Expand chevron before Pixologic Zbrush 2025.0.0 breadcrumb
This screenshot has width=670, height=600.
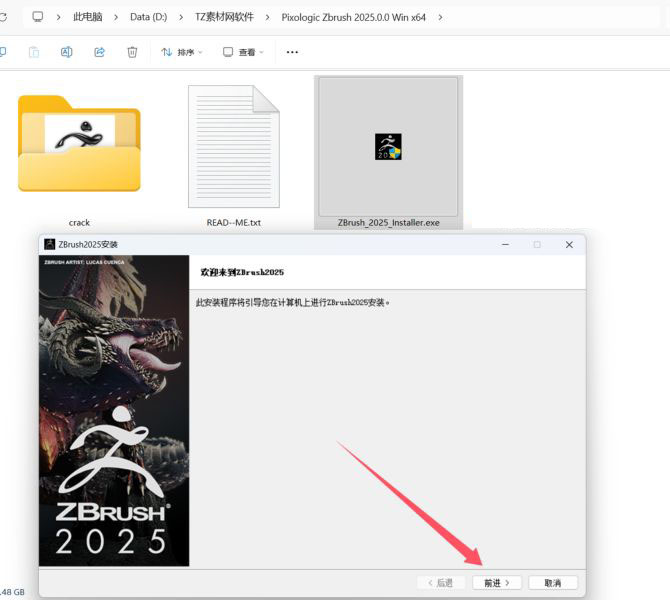[267, 18]
